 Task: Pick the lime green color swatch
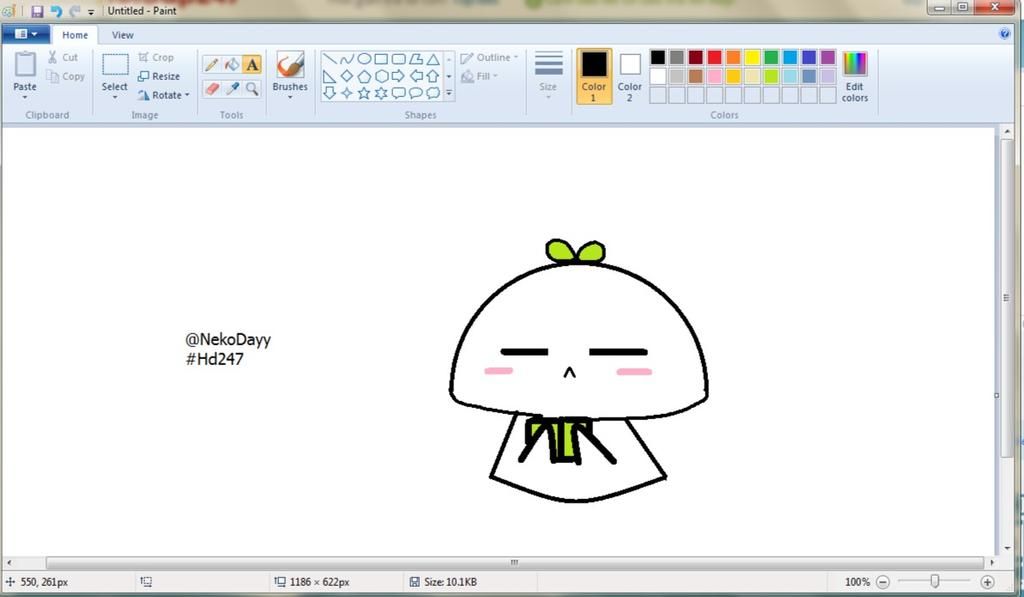point(771,76)
